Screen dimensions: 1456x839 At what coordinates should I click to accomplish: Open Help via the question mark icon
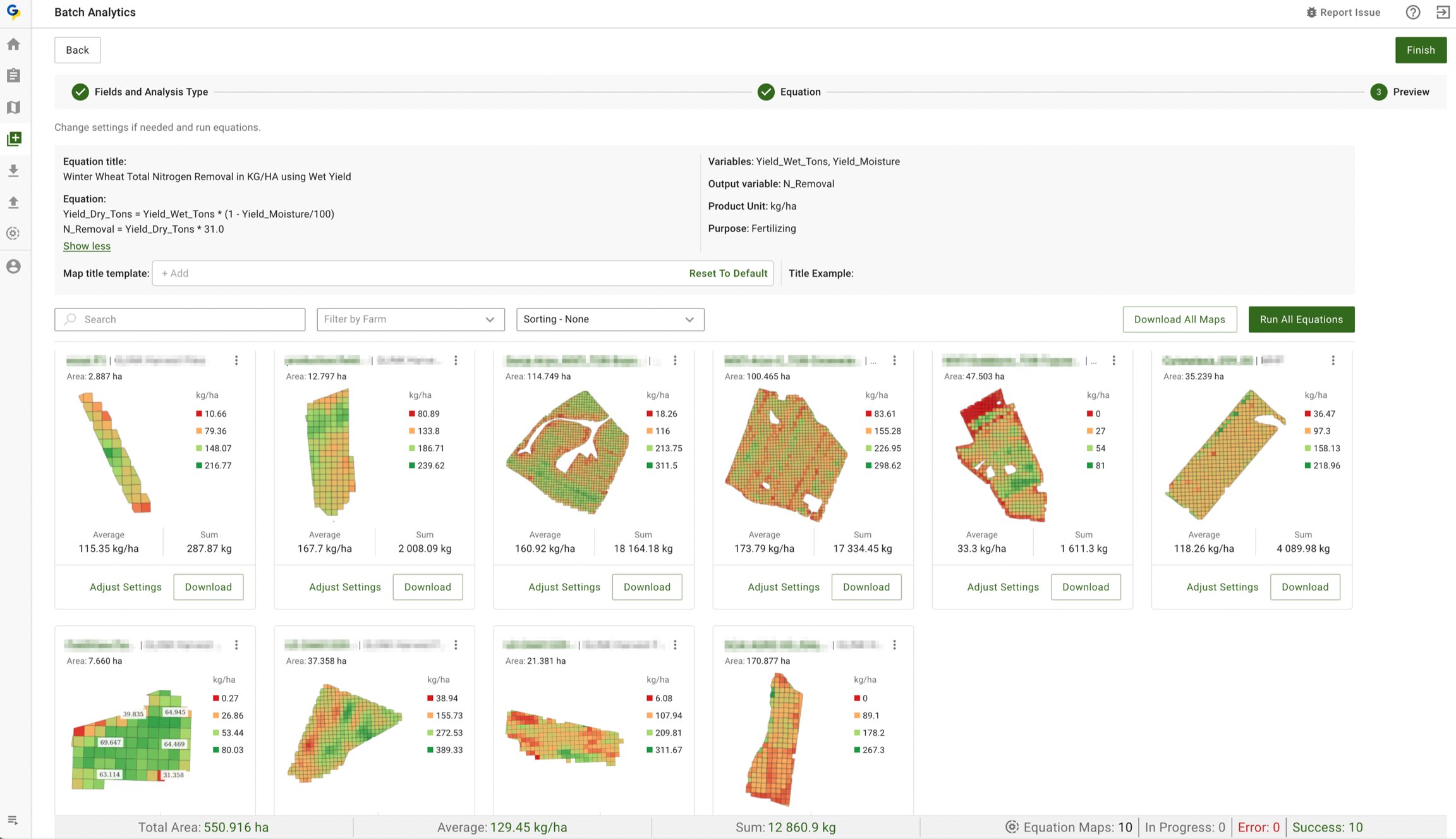point(1412,12)
